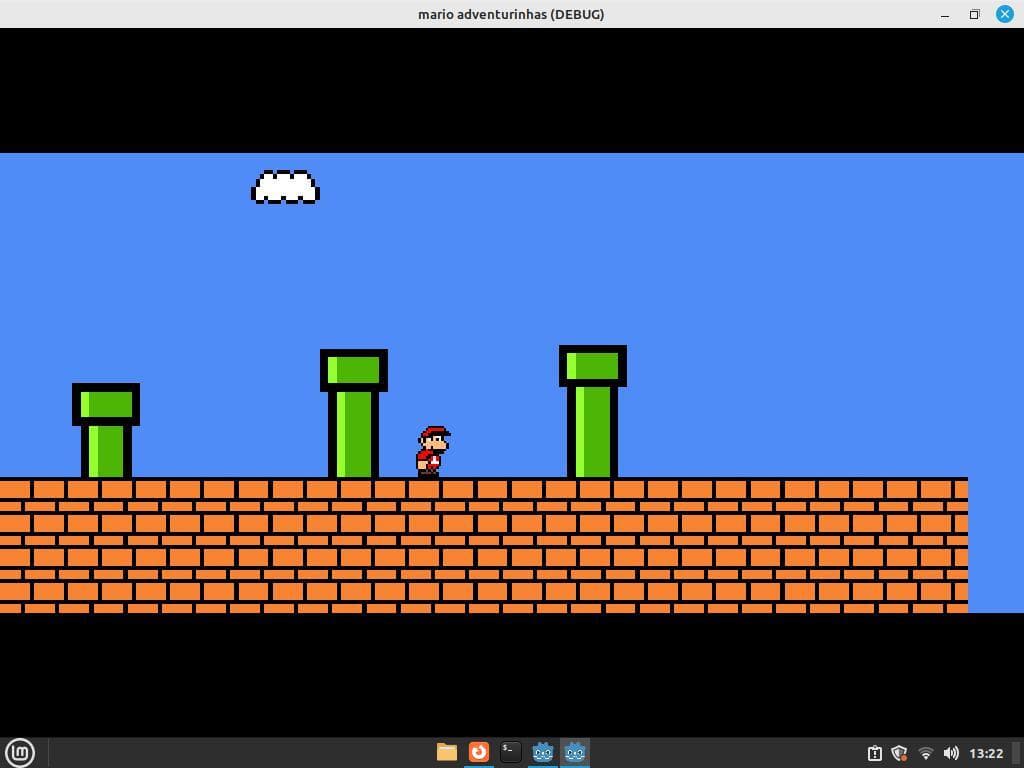The image size is (1024, 768).
Task: Open the 13:22 clock calendar
Action: 986,753
